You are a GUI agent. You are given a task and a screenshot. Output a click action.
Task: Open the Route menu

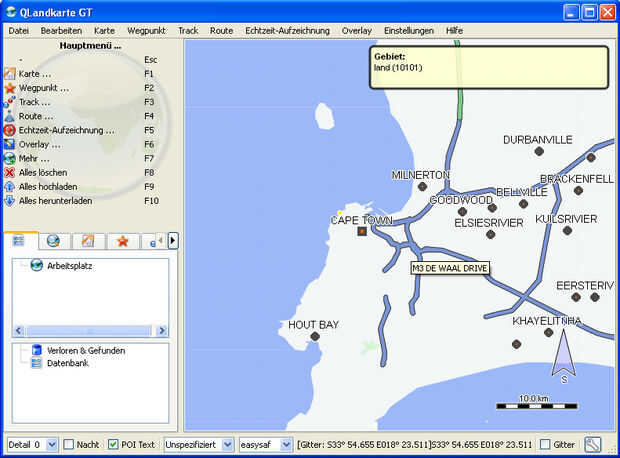(221, 30)
